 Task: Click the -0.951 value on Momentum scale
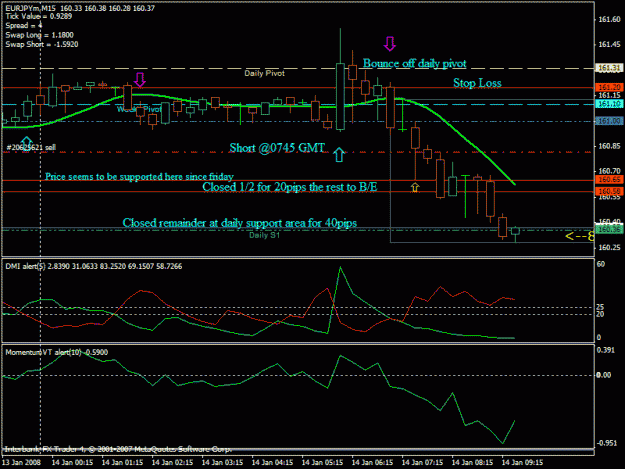(607, 443)
